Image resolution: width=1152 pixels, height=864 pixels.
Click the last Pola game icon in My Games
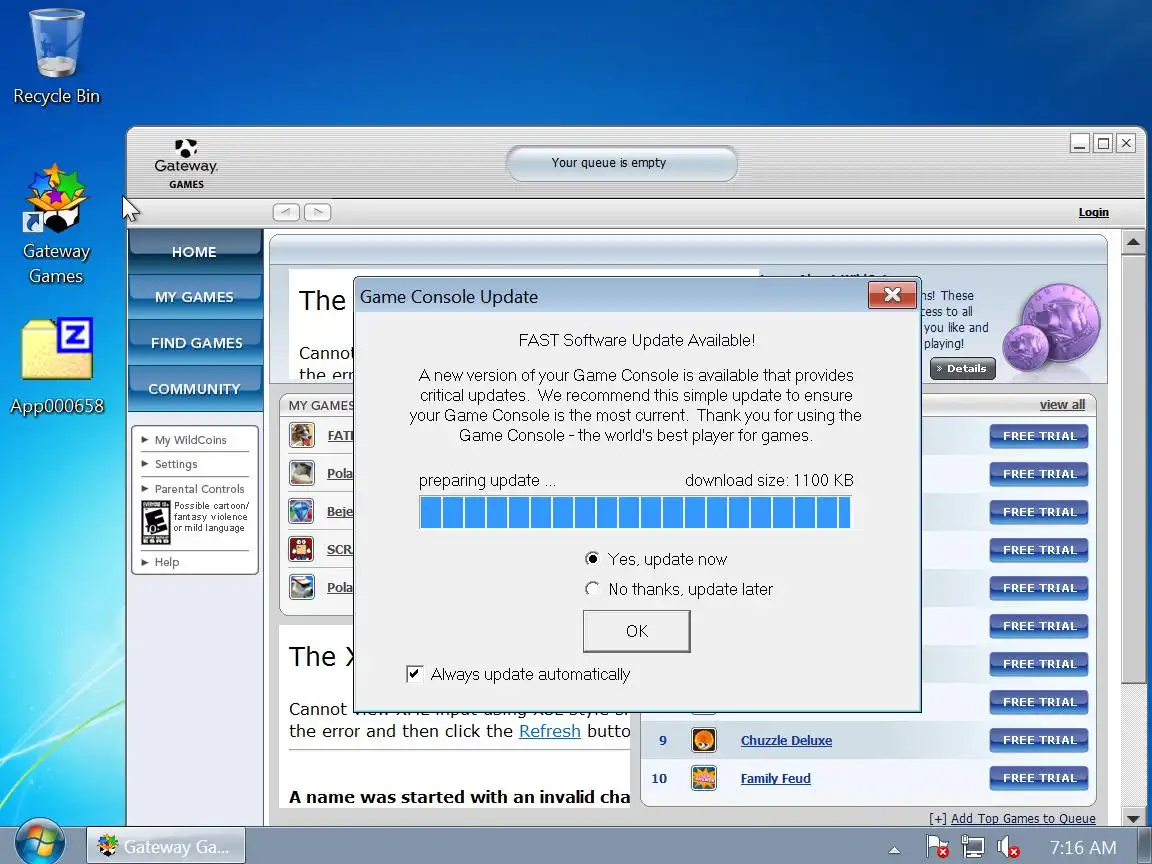point(301,587)
